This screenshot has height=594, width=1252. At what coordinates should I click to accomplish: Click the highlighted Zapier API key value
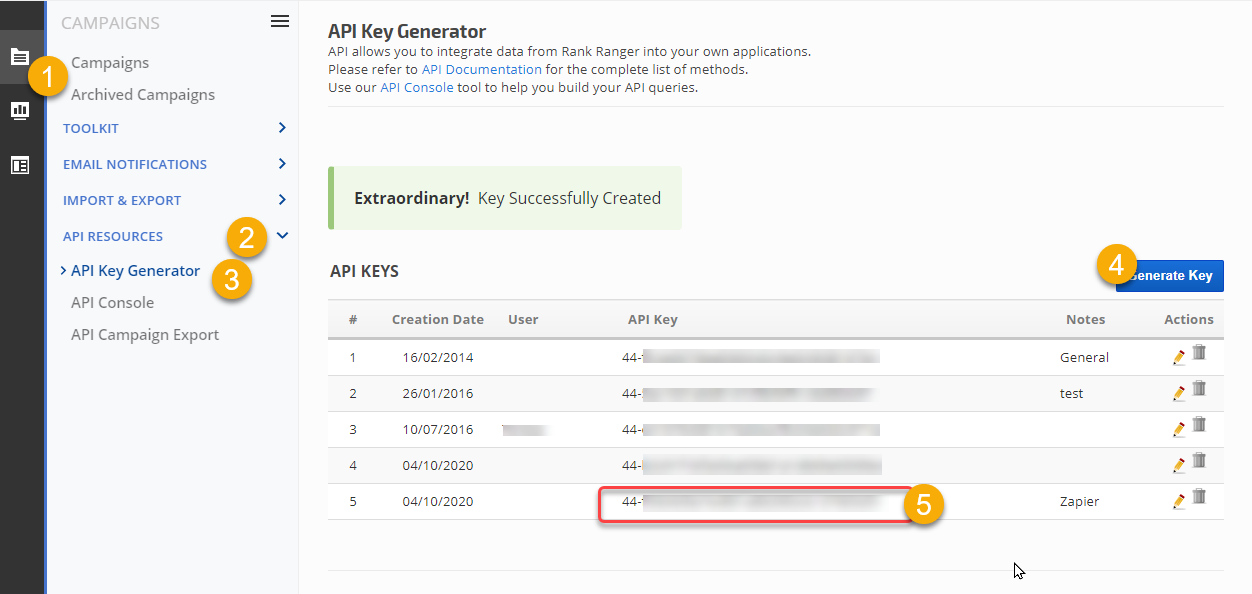point(750,503)
